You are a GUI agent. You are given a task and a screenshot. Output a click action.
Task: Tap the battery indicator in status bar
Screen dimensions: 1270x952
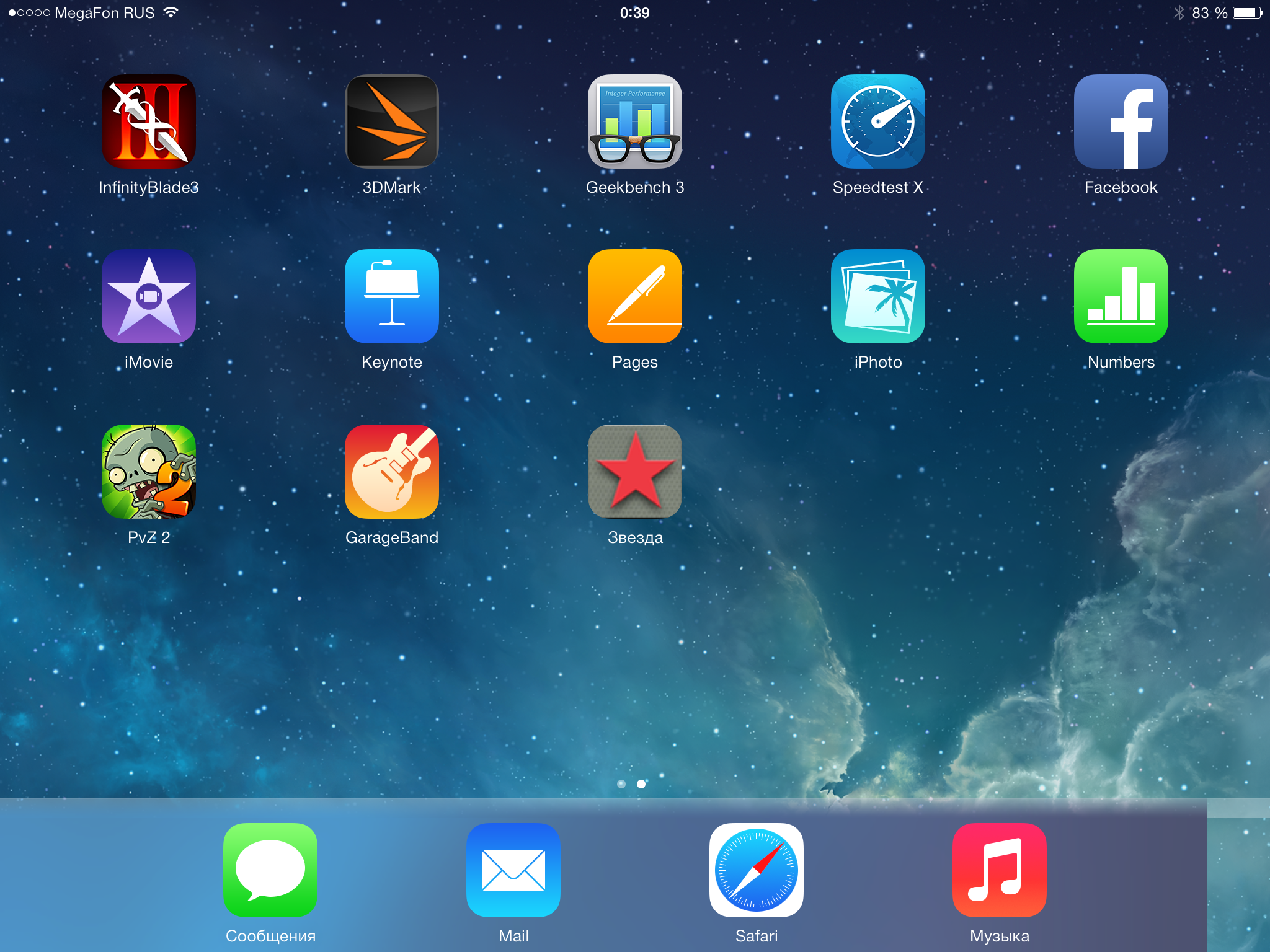pos(1246,13)
